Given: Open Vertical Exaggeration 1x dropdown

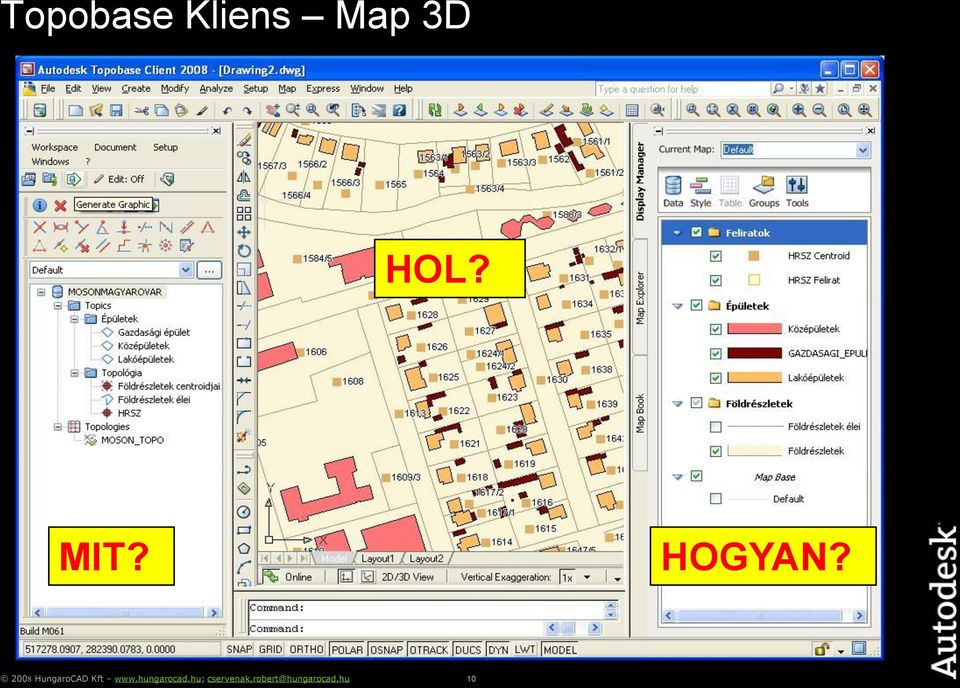Looking at the screenshot, I should pyautogui.click(x=587, y=577).
